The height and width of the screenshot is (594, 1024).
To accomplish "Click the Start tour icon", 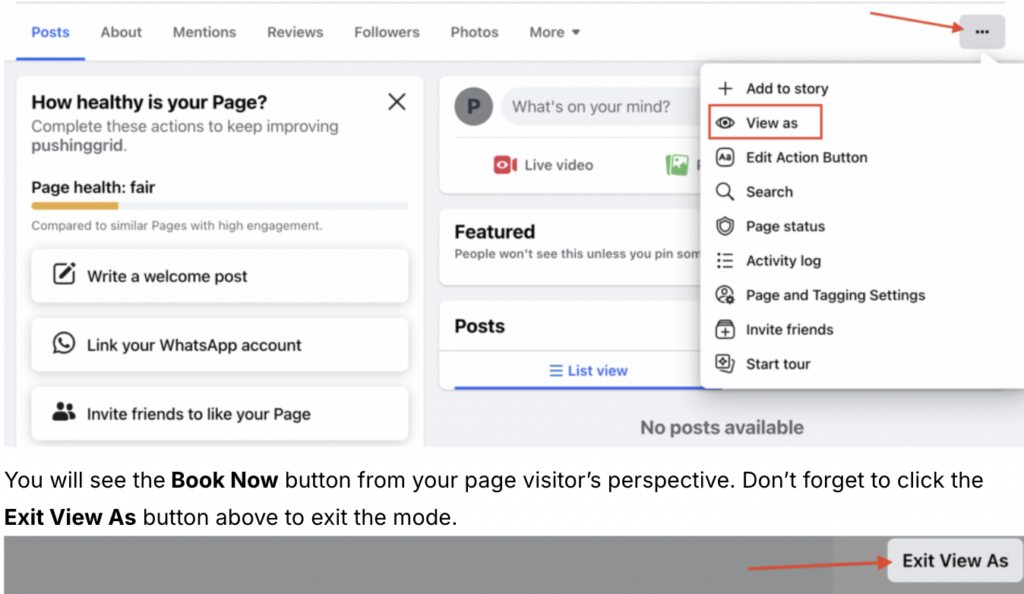I will pos(726,364).
